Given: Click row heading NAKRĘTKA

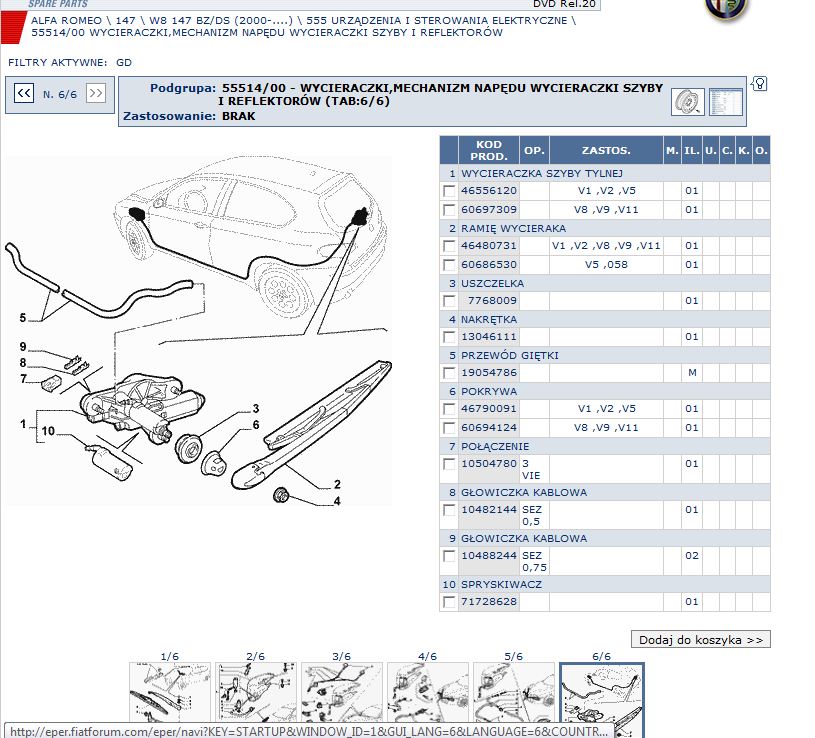Looking at the screenshot, I should 489,320.
